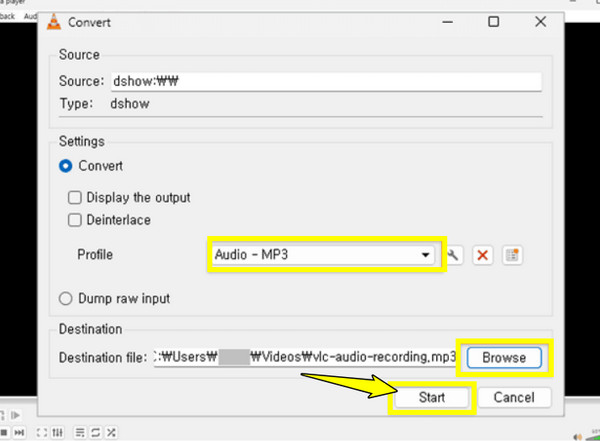The image size is (600, 441).
Task: Click frame-by-frame button in VLC player
Action: 15,415
